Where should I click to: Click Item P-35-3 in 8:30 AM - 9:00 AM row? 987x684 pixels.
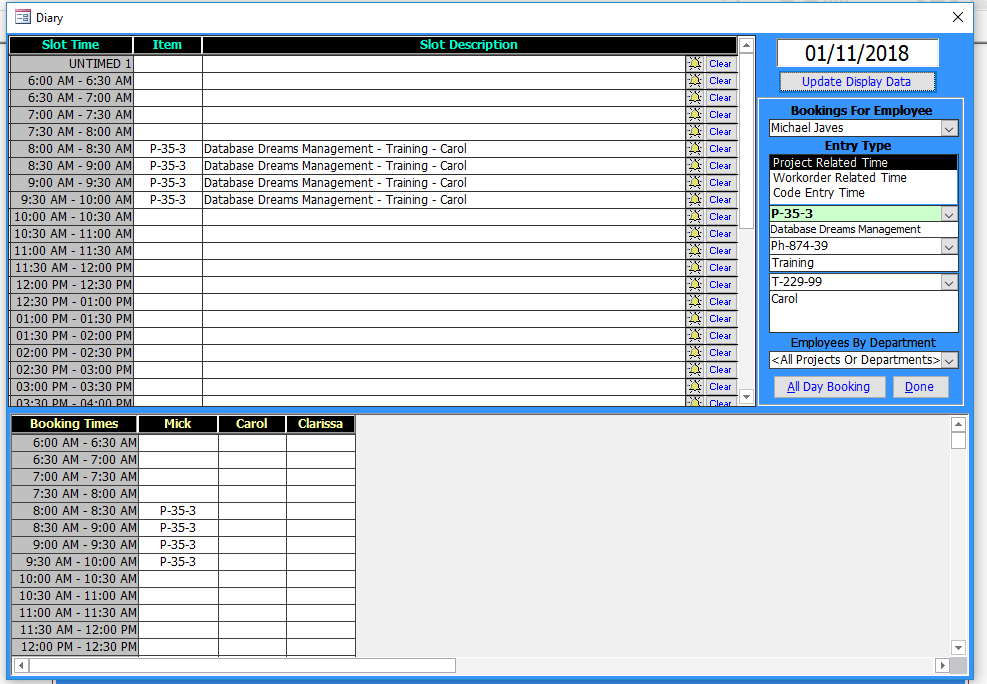(167, 165)
